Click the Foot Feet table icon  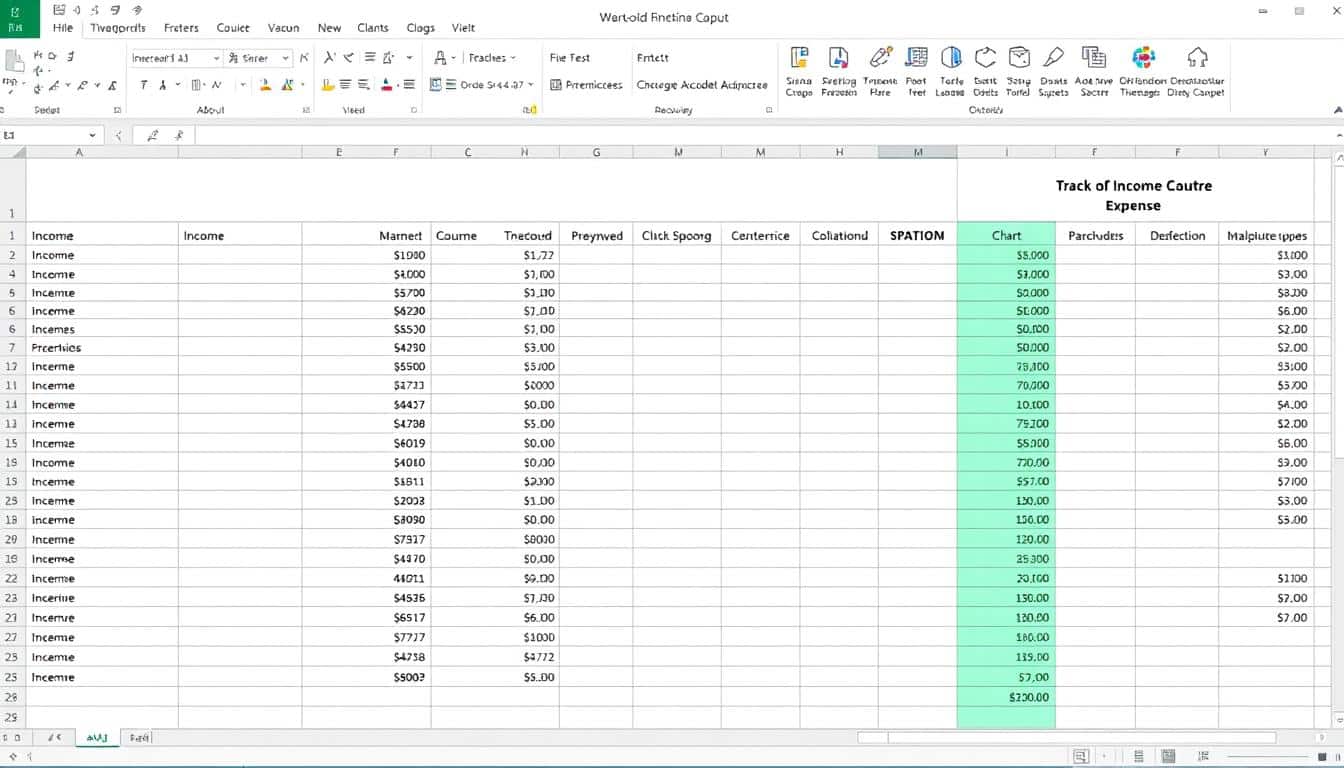pos(917,58)
